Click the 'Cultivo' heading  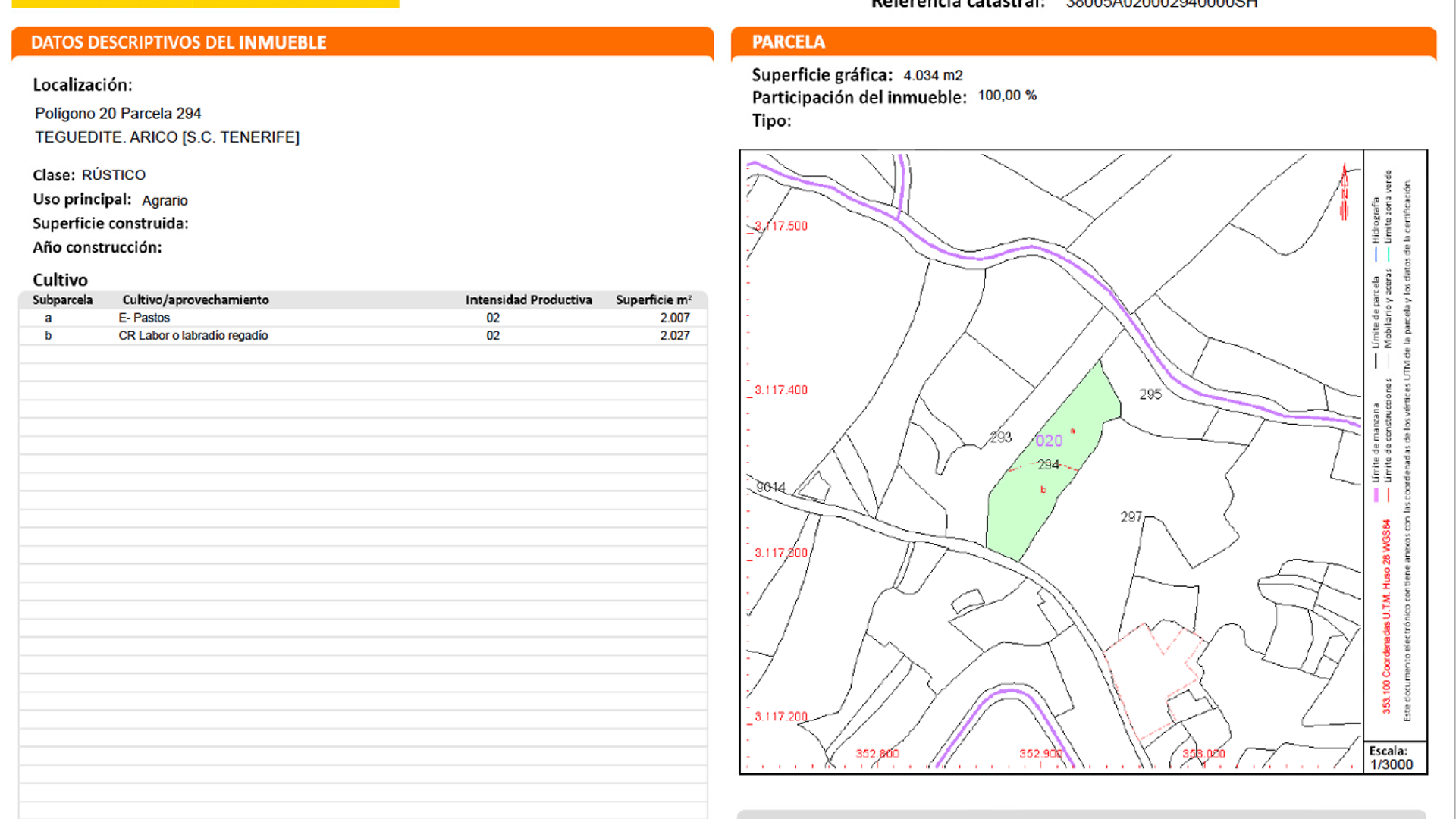60,280
